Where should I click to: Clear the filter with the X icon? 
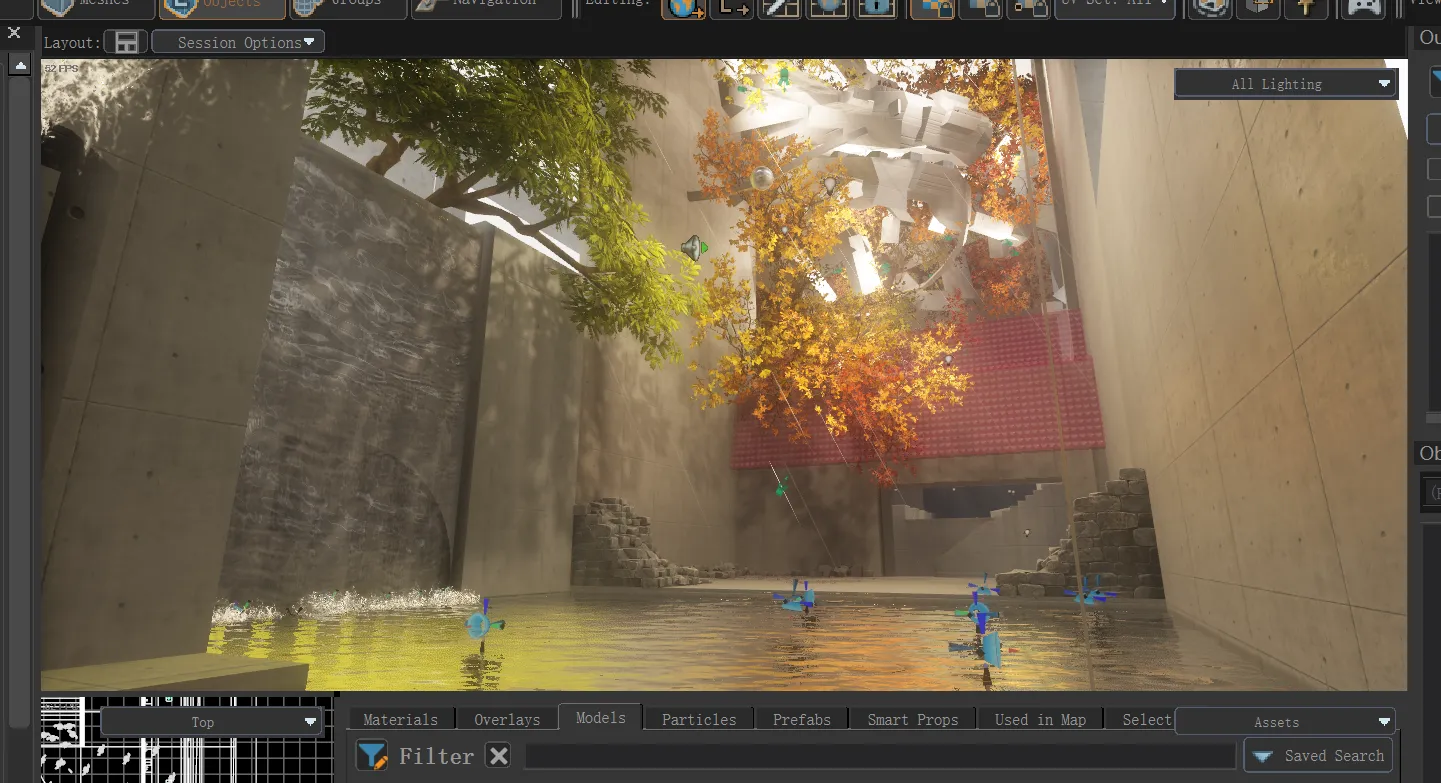coord(498,755)
